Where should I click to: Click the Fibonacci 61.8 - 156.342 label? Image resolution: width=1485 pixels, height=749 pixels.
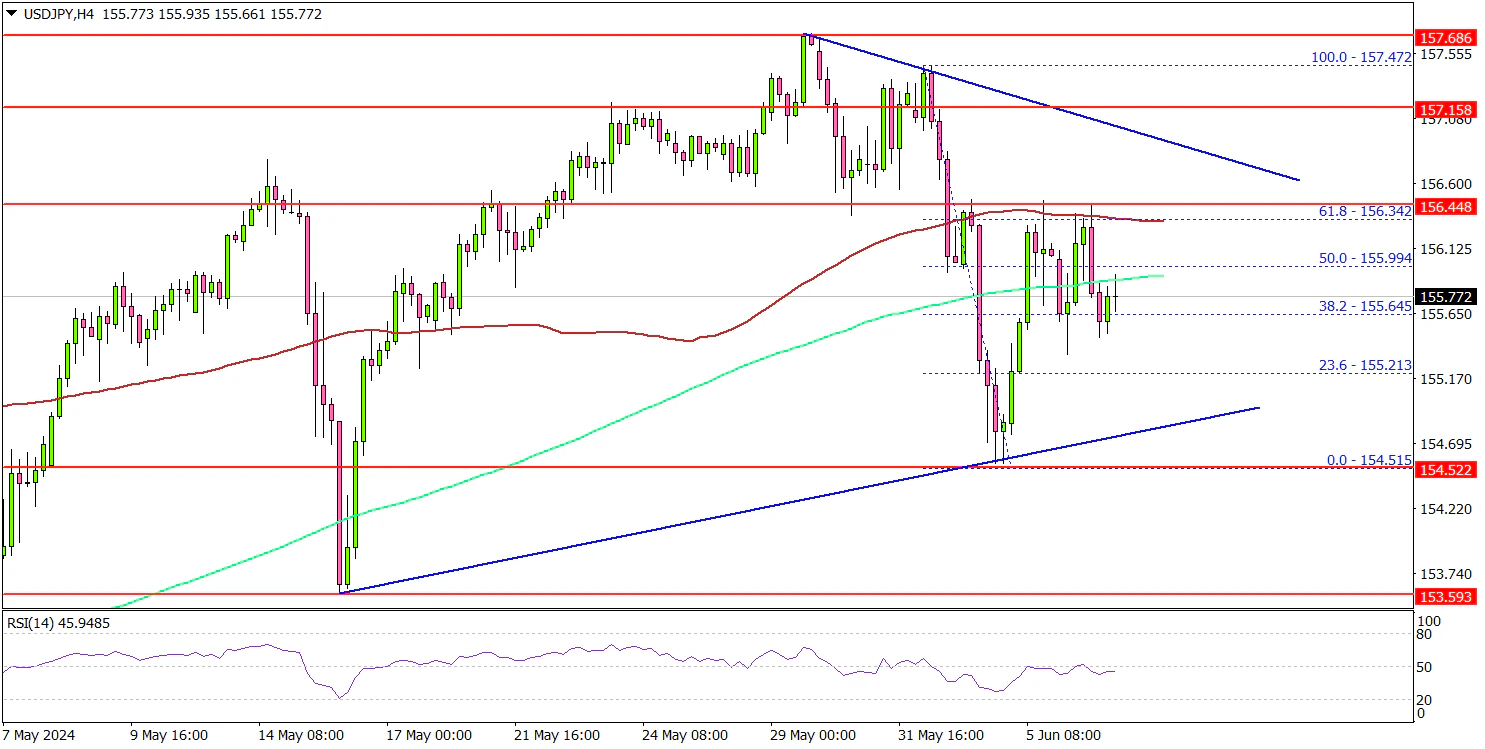coord(1365,212)
